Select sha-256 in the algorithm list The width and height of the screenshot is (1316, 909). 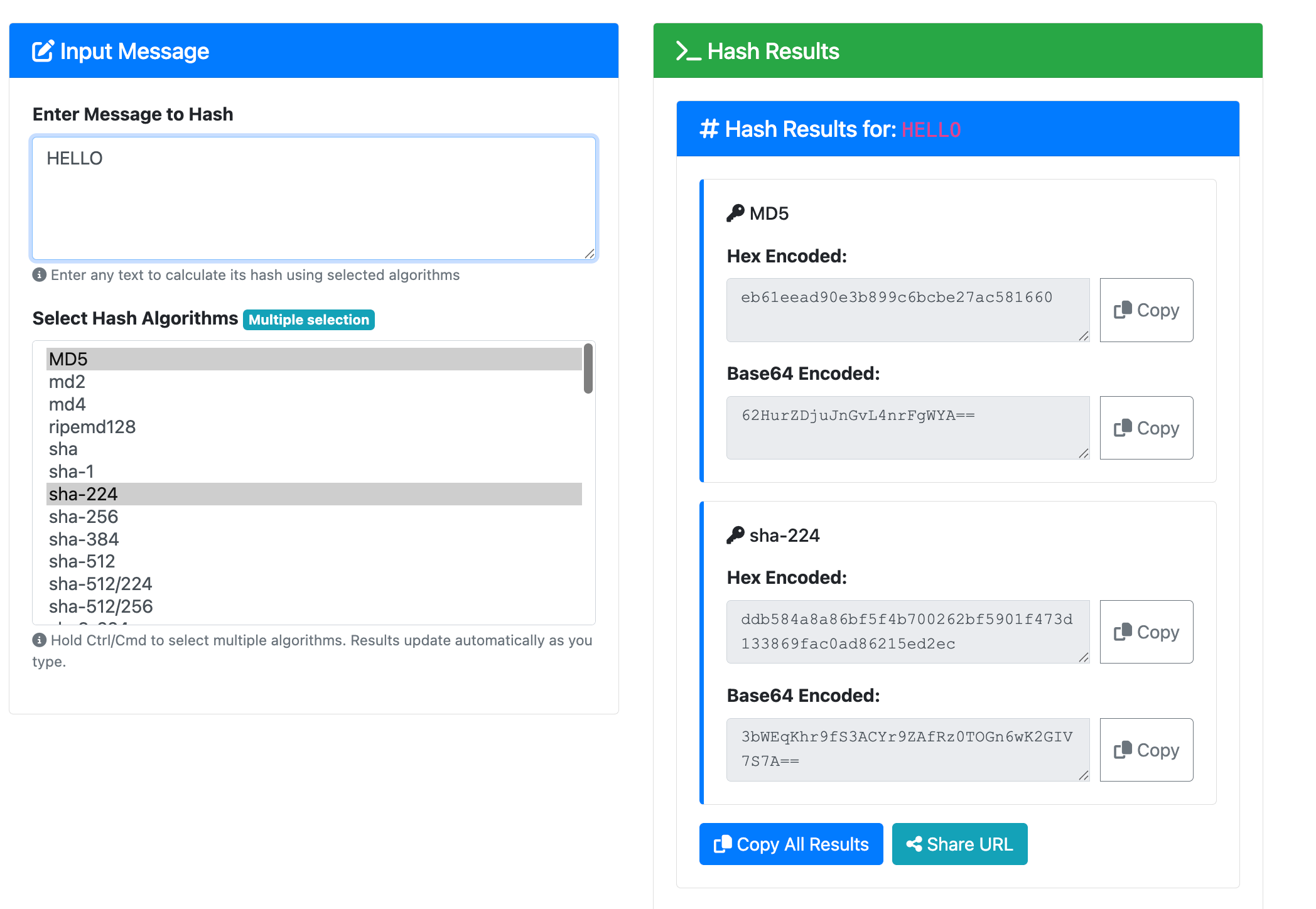[x=84, y=517]
